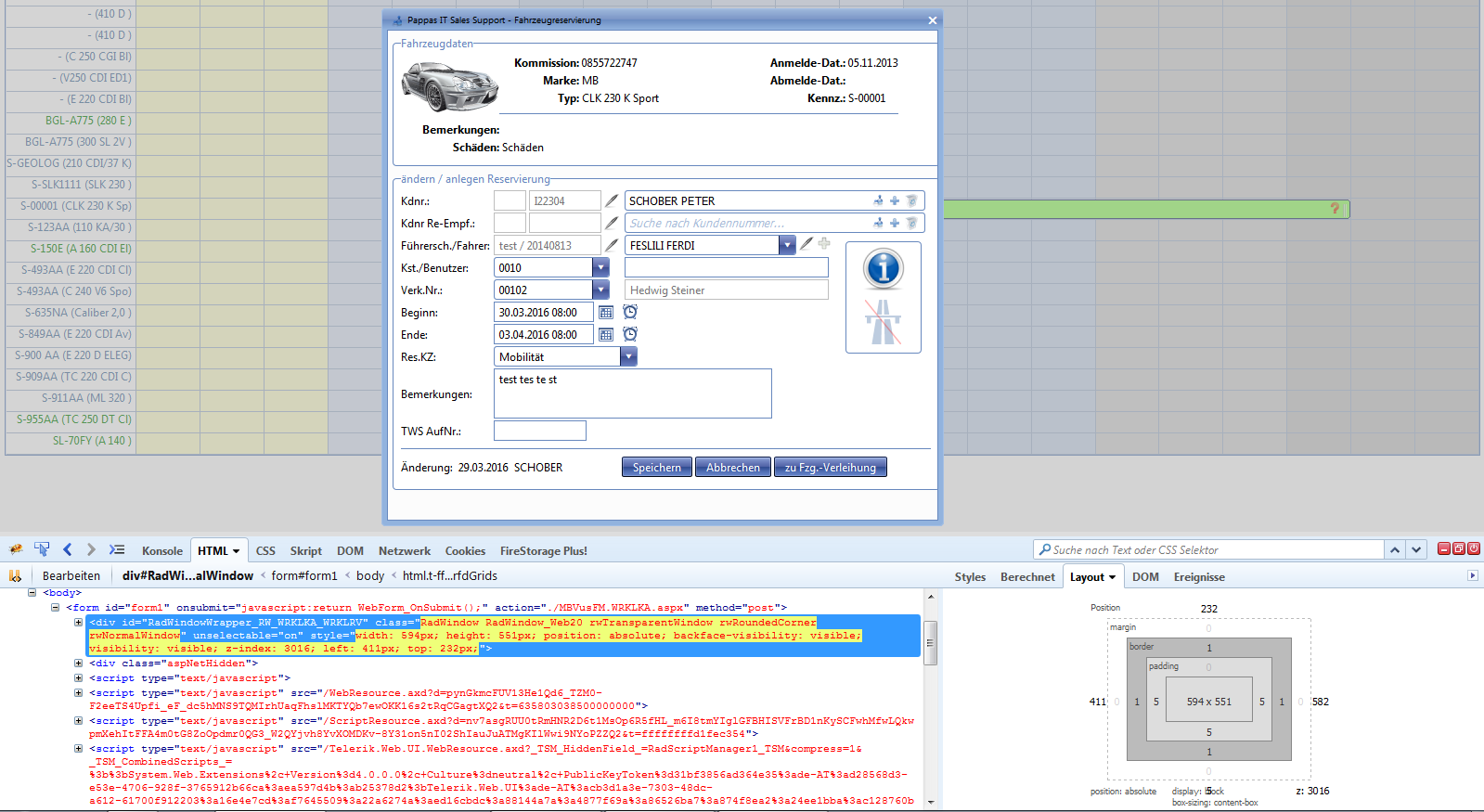Viewport: 1484px width, 812px height.
Task: Switch to the Konsole tab
Action: (x=162, y=550)
